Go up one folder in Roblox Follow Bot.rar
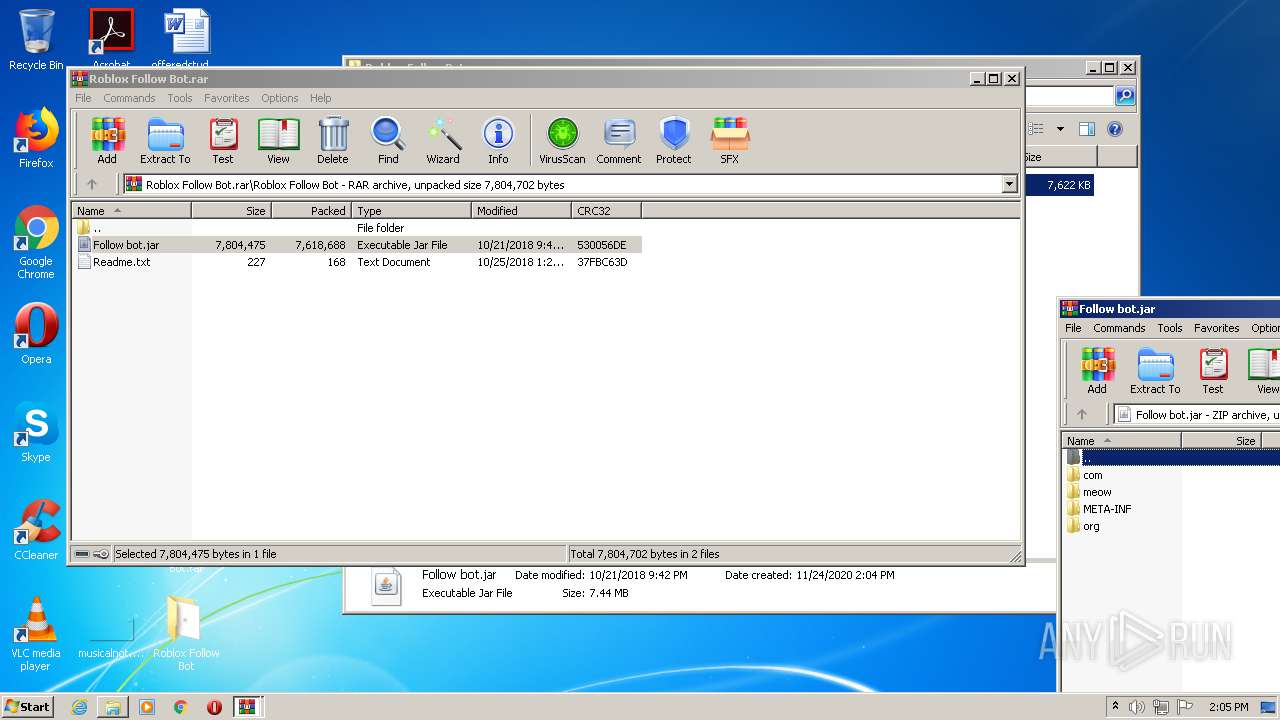Image resolution: width=1280 pixels, height=720 pixels. (92, 185)
